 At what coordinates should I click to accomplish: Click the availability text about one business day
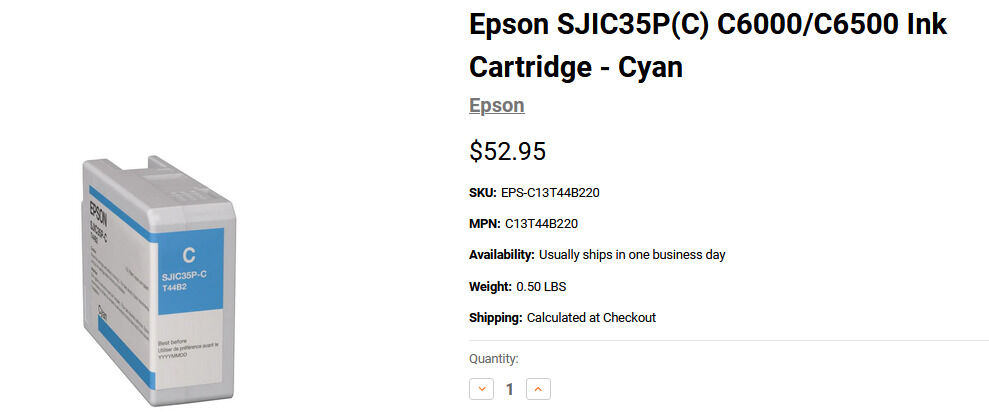click(x=632, y=255)
